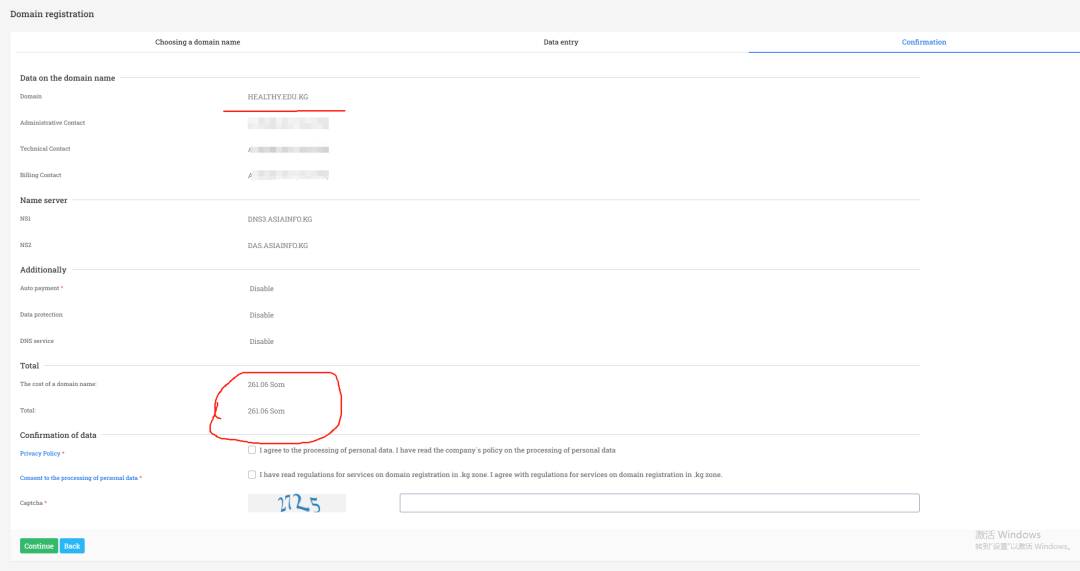The width and height of the screenshot is (1080, 571).
Task: Check the personal data processing agreement checkbox
Action: click(252, 450)
